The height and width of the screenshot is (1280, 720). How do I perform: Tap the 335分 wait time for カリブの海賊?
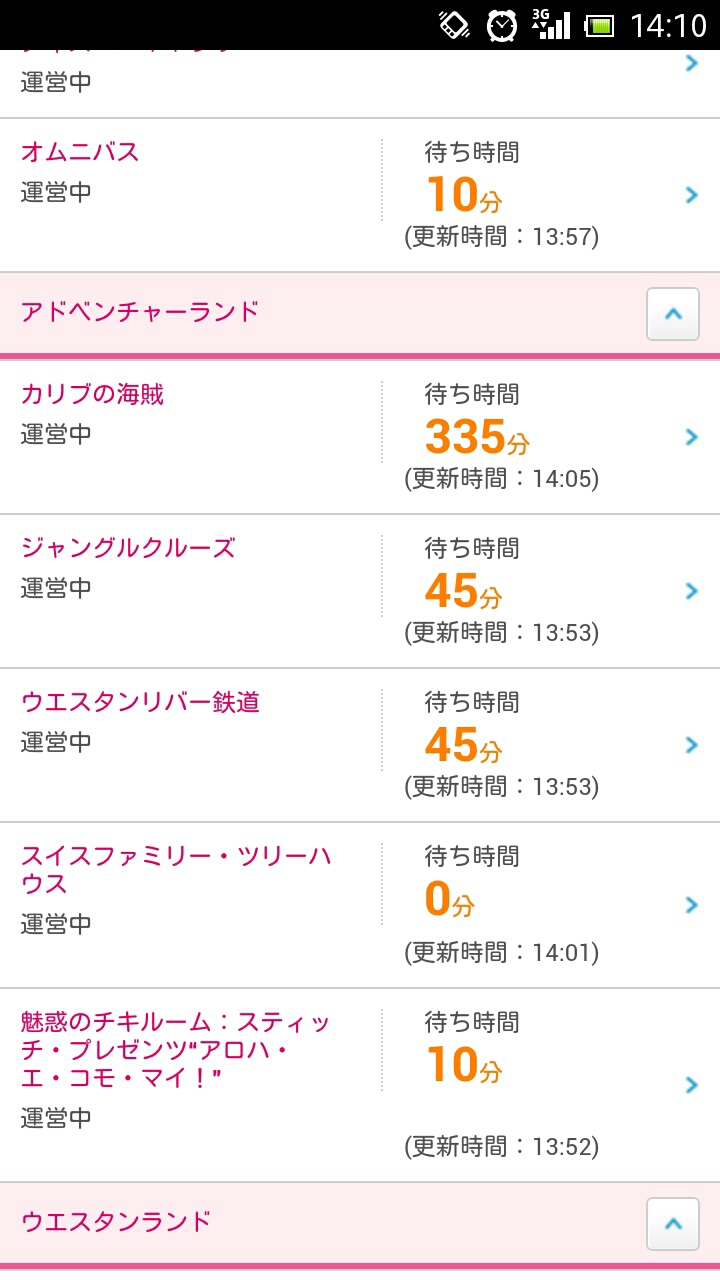(476, 437)
